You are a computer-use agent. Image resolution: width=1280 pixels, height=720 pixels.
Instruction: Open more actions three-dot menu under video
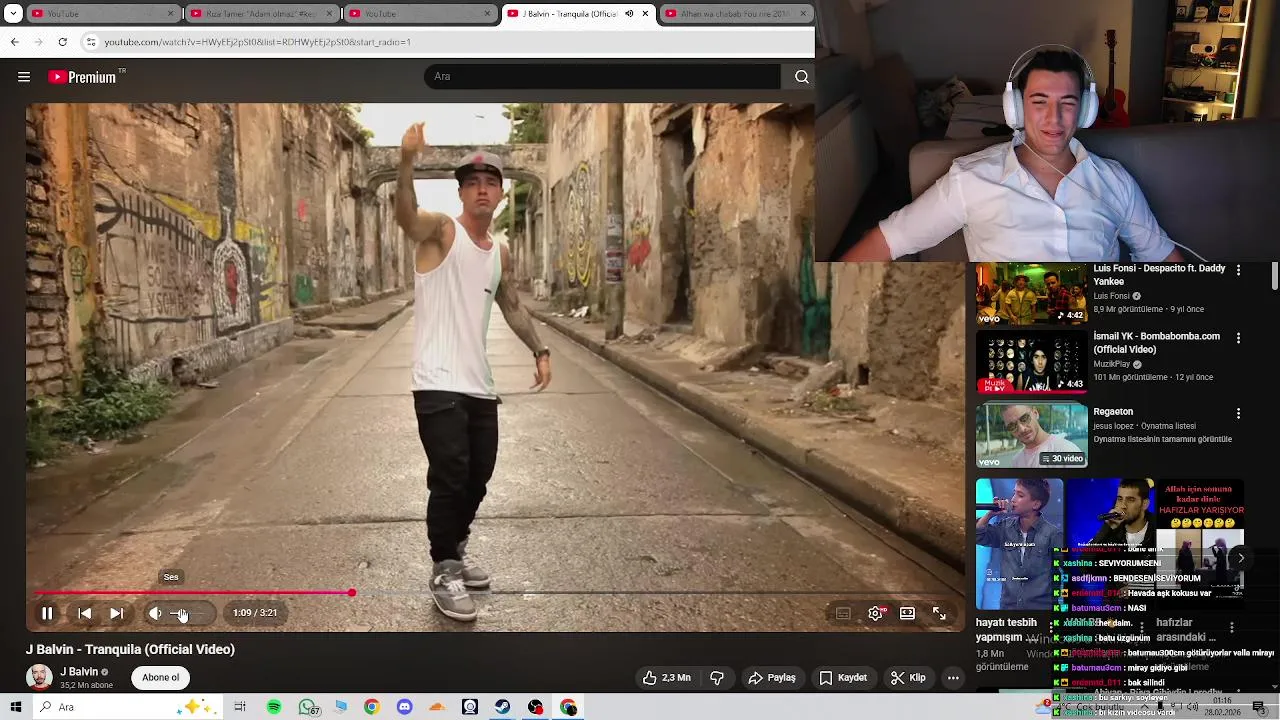click(x=953, y=678)
